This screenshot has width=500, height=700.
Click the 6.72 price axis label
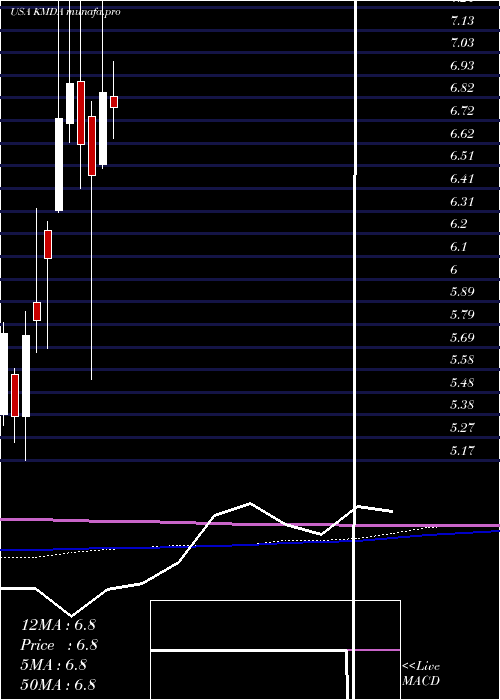(462, 111)
